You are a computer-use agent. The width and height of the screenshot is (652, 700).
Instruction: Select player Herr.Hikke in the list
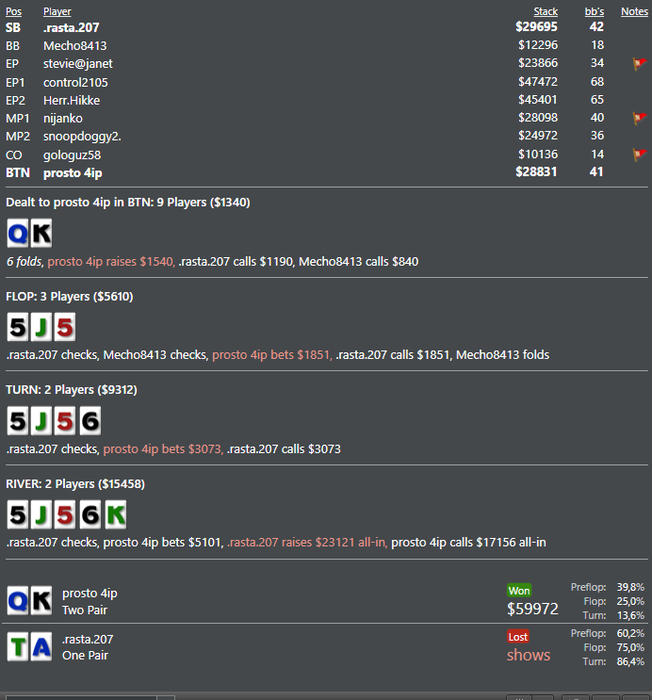tap(71, 100)
